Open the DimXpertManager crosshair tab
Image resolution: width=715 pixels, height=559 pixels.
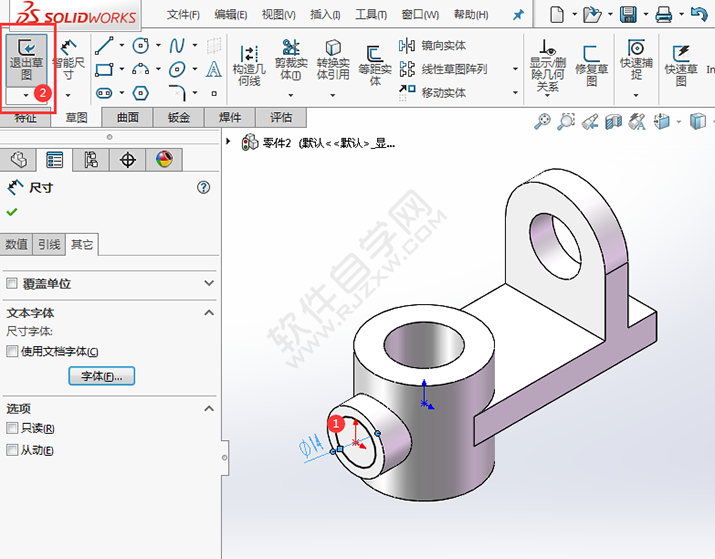[128, 160]
